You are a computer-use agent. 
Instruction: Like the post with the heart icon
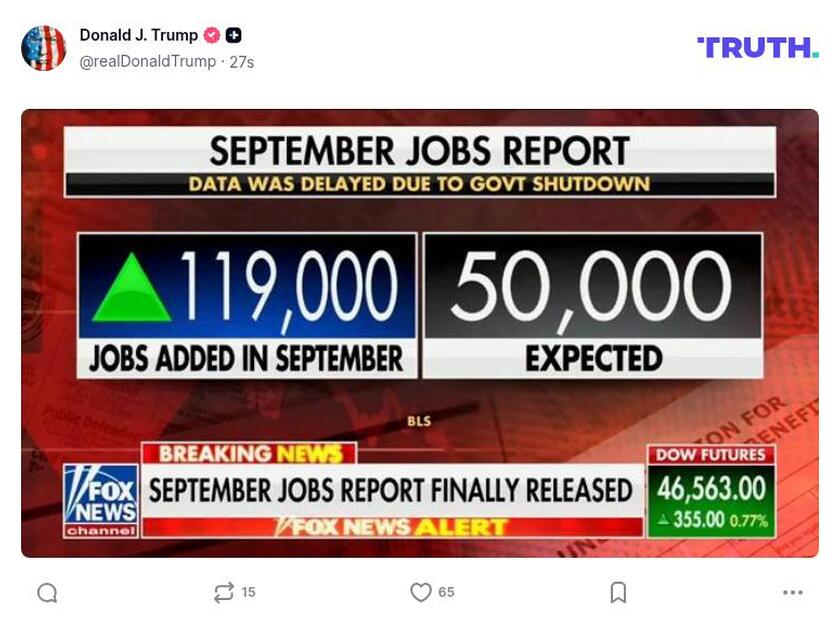click(421, 593)
